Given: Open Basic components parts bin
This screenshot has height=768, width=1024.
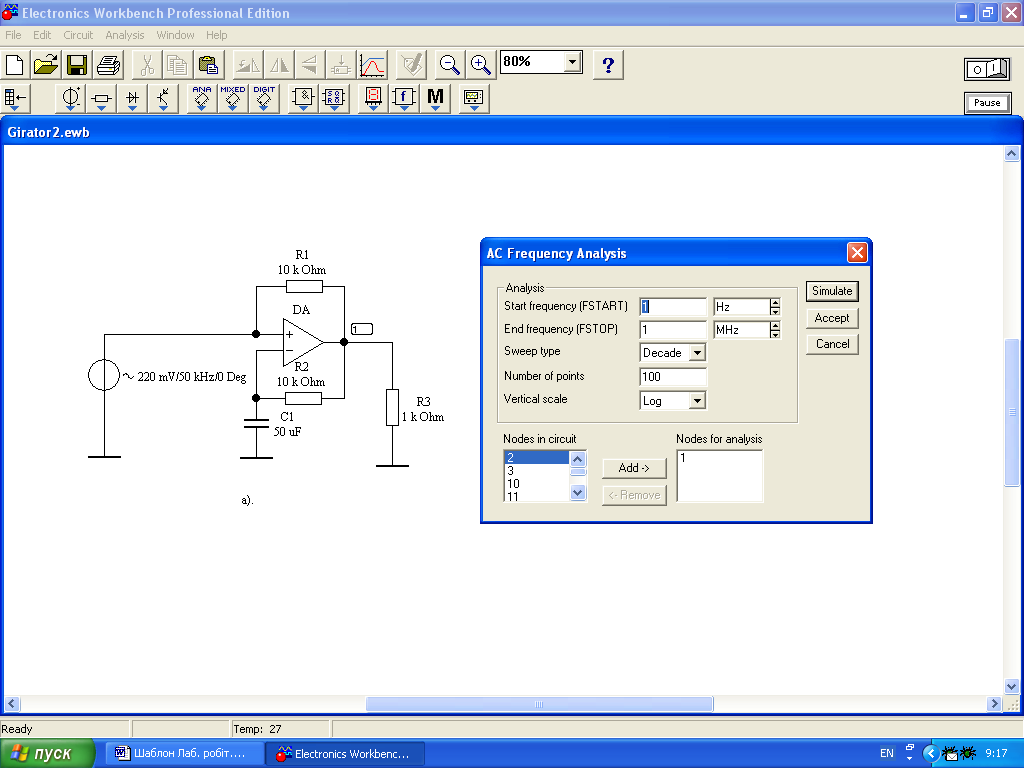Looking at the screenshot, I should 101,99.
